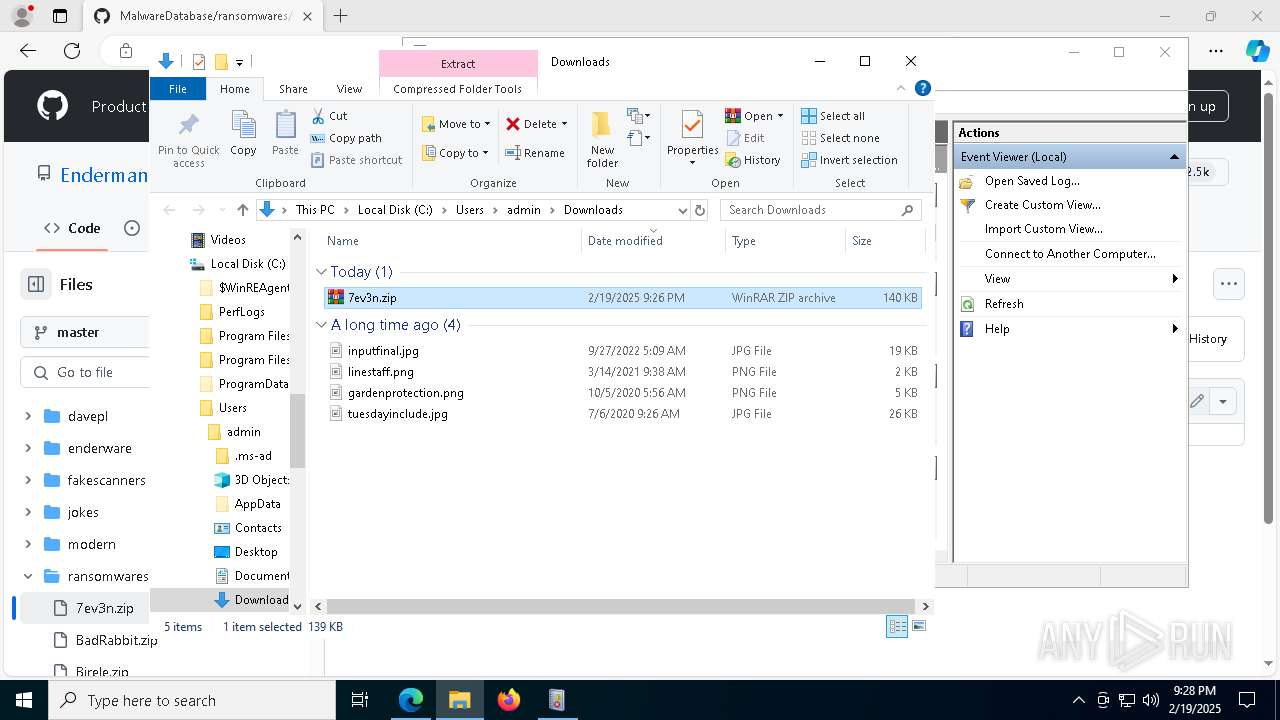Go up one folder level arrow

tap(242, 210)
